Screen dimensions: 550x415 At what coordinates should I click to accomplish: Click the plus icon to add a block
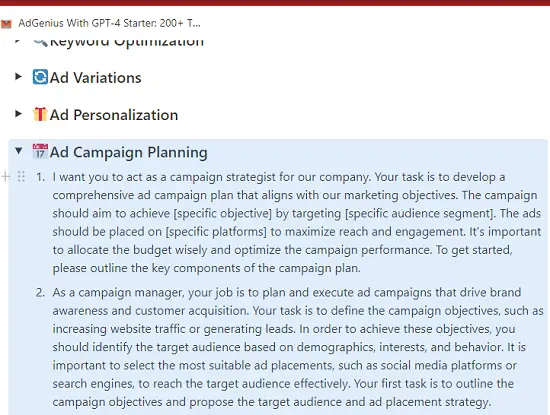coord(5,176)
